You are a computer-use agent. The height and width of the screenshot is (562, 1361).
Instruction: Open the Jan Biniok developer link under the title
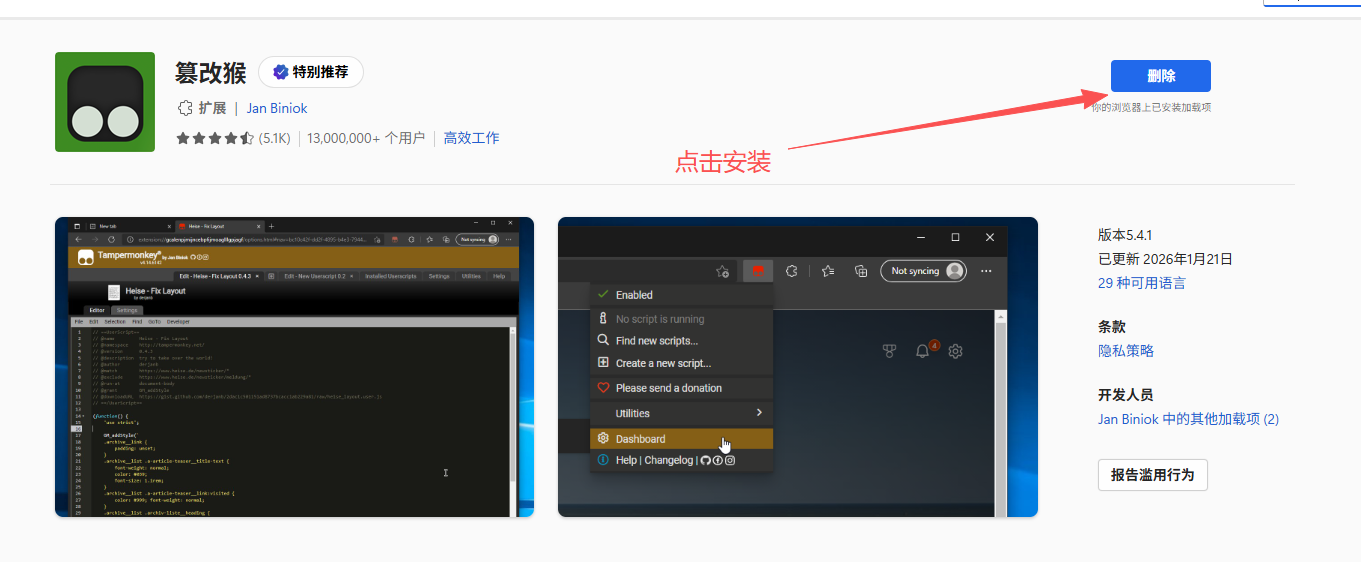point(277,108)
